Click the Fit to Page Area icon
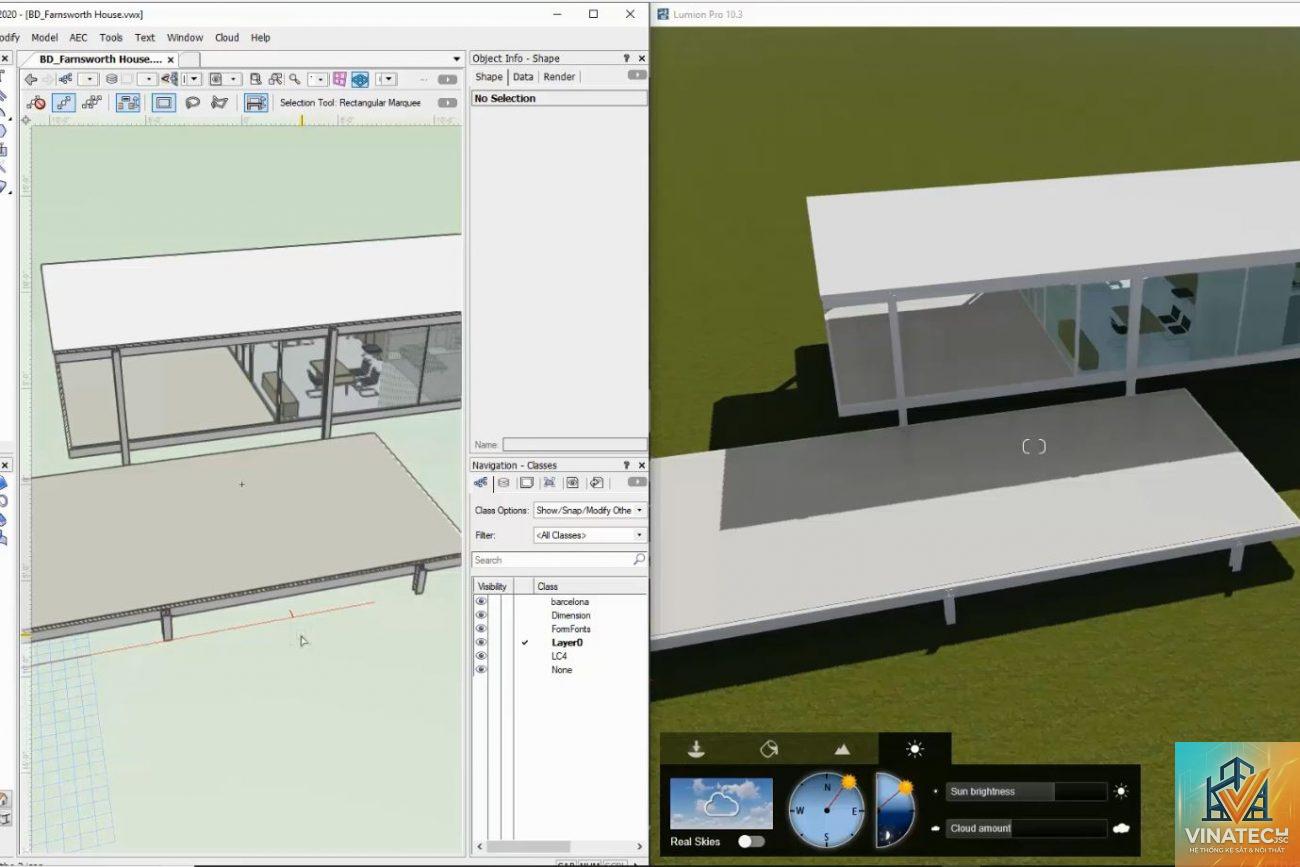The height and width of the screenshot is (867, 1300). [255, 79]
